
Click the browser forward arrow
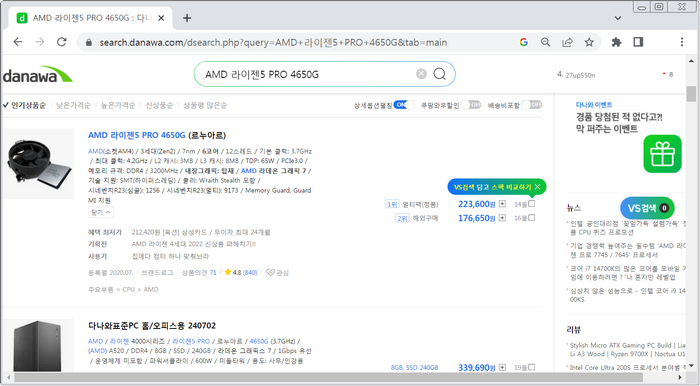40,42
